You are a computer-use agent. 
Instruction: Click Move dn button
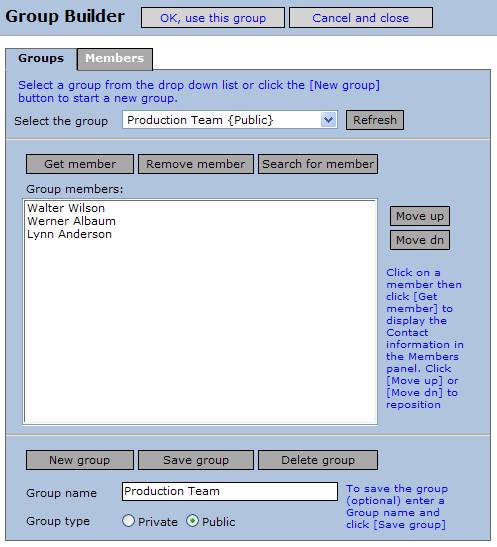pyautogui.click(x=420, y=240)
